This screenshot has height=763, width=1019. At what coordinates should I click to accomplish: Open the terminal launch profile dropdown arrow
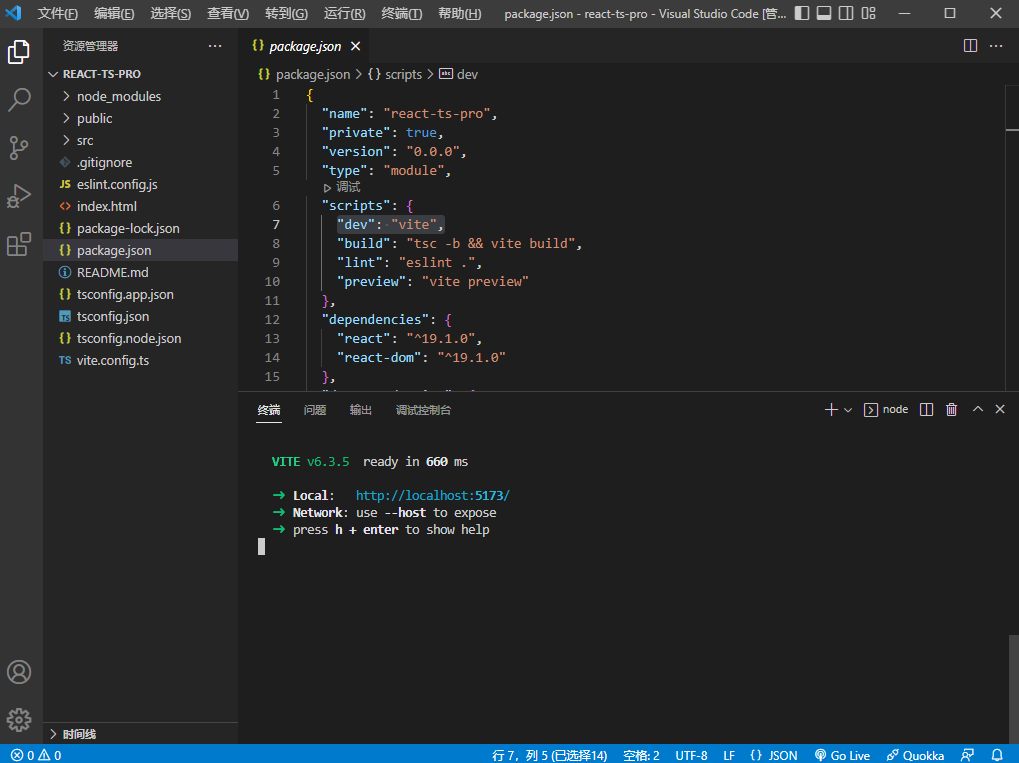(x=847, y=410)
